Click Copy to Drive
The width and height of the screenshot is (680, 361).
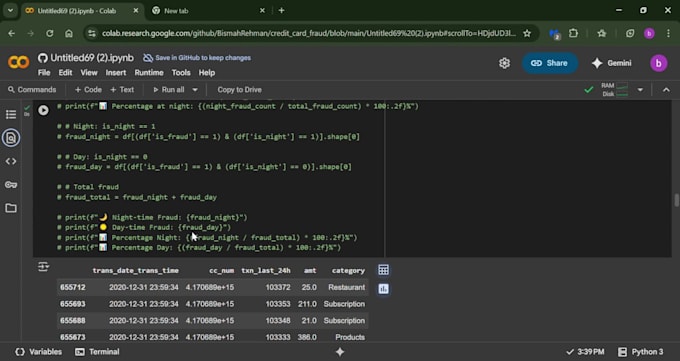click(239, 90)
